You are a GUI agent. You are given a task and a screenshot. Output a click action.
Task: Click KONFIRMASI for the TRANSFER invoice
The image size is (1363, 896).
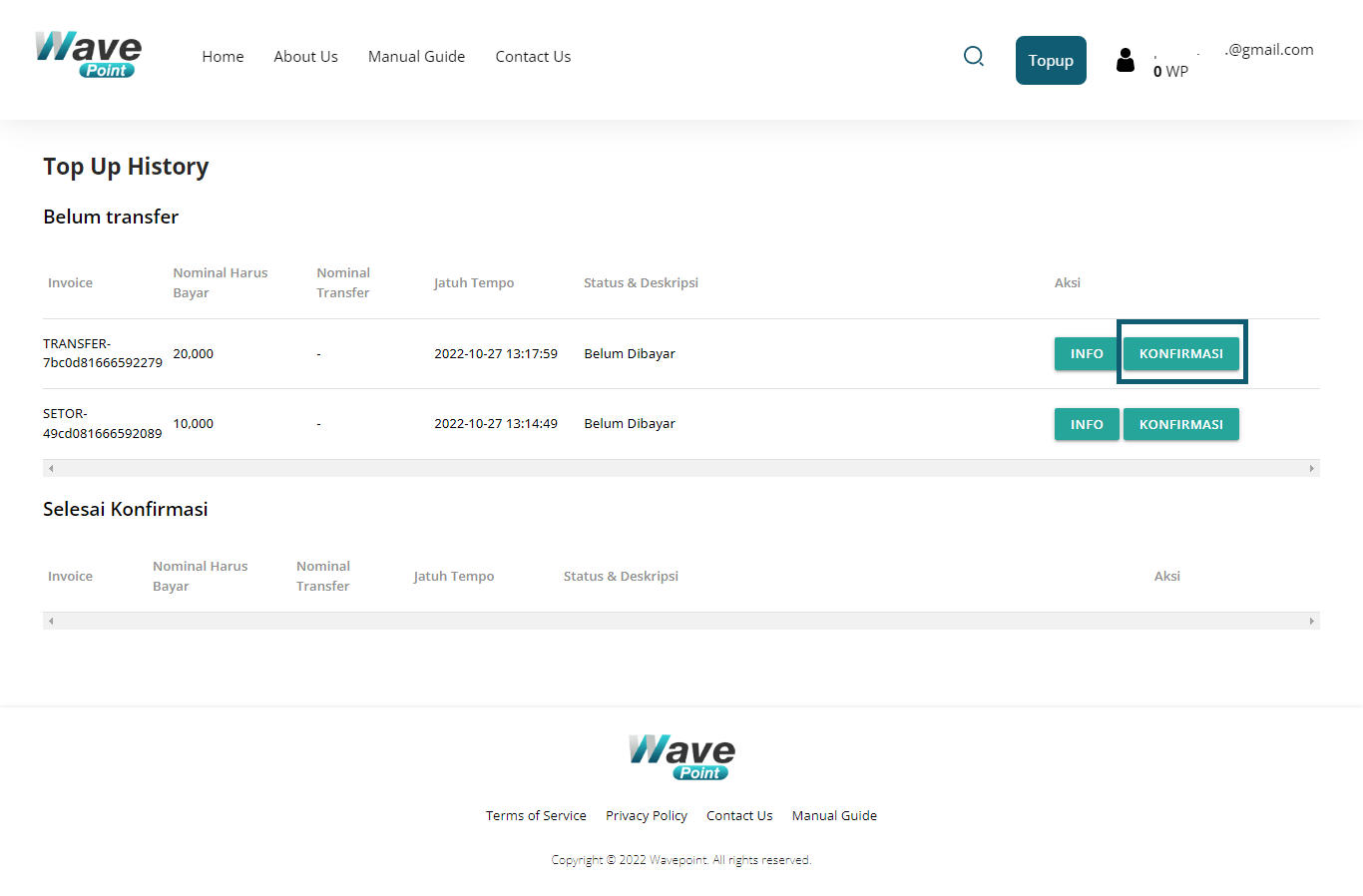click(1180, 354)
